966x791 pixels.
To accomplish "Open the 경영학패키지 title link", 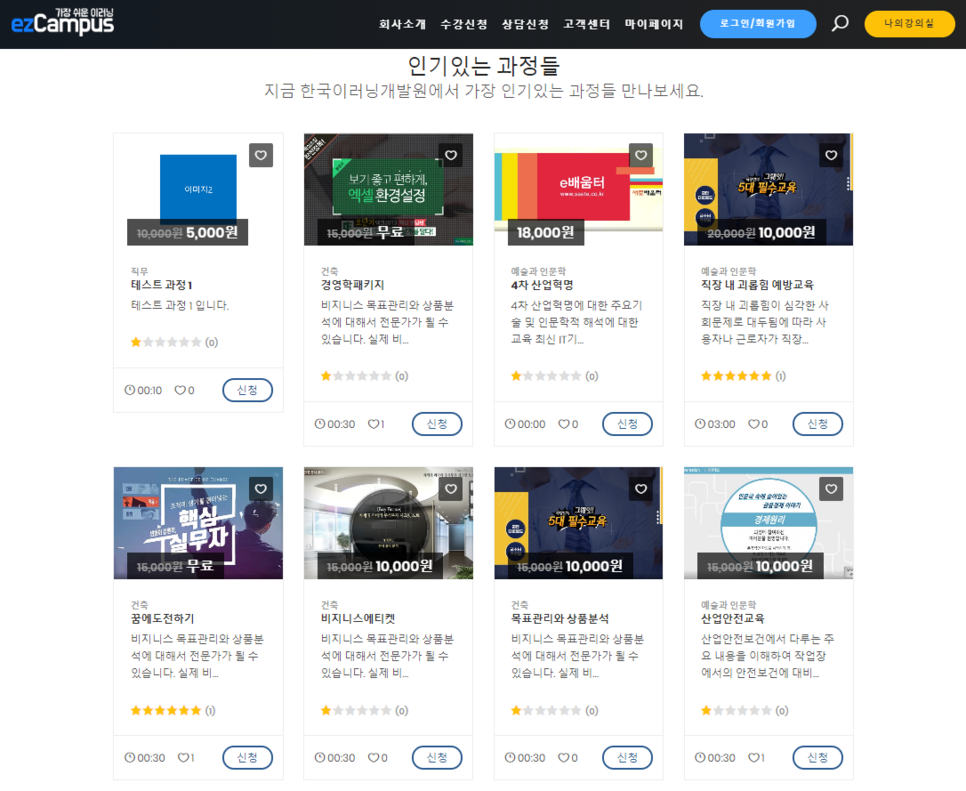I will coord(352,285).
